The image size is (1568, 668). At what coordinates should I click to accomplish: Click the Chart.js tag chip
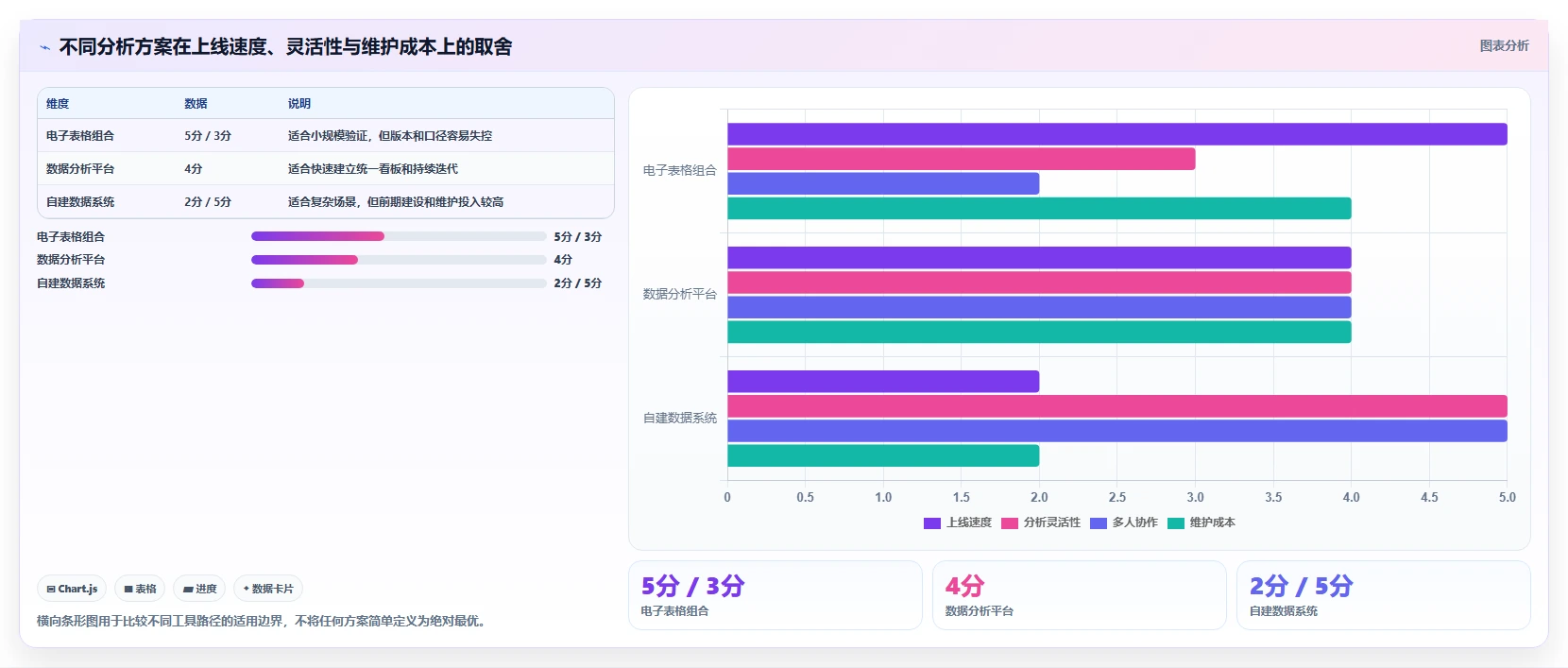(x=72, y=589)
